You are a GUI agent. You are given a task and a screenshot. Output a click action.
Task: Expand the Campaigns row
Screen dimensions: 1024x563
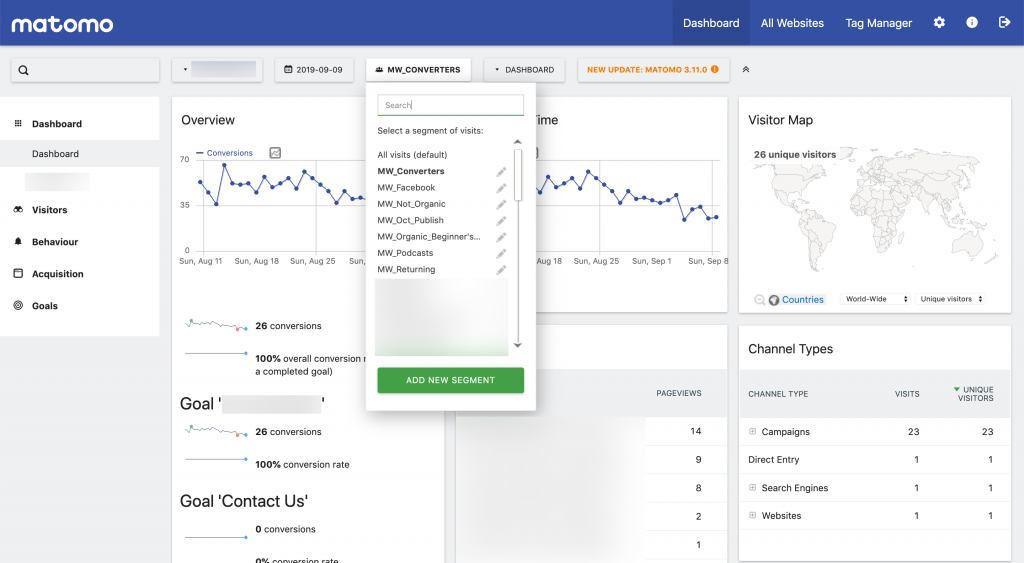coord(752,432)
